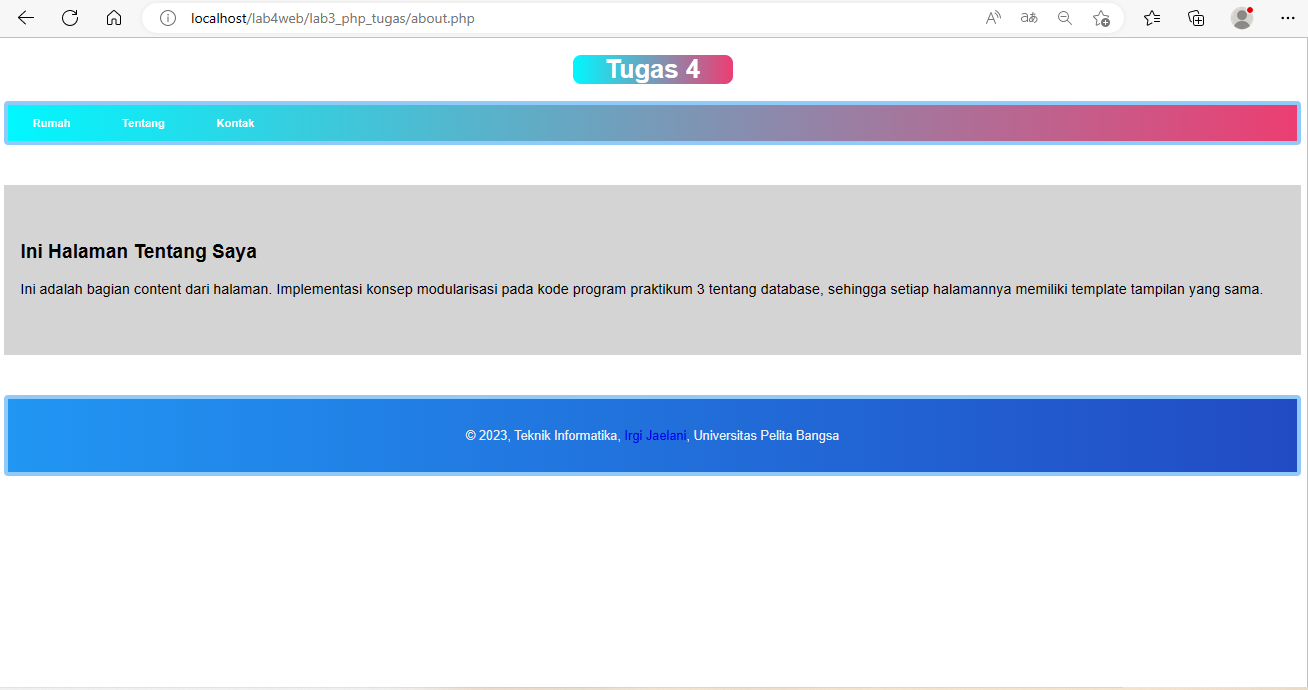Open the Kontak navigation link
The width and height of the screenshot is (1308, 690).
[235, 123]
